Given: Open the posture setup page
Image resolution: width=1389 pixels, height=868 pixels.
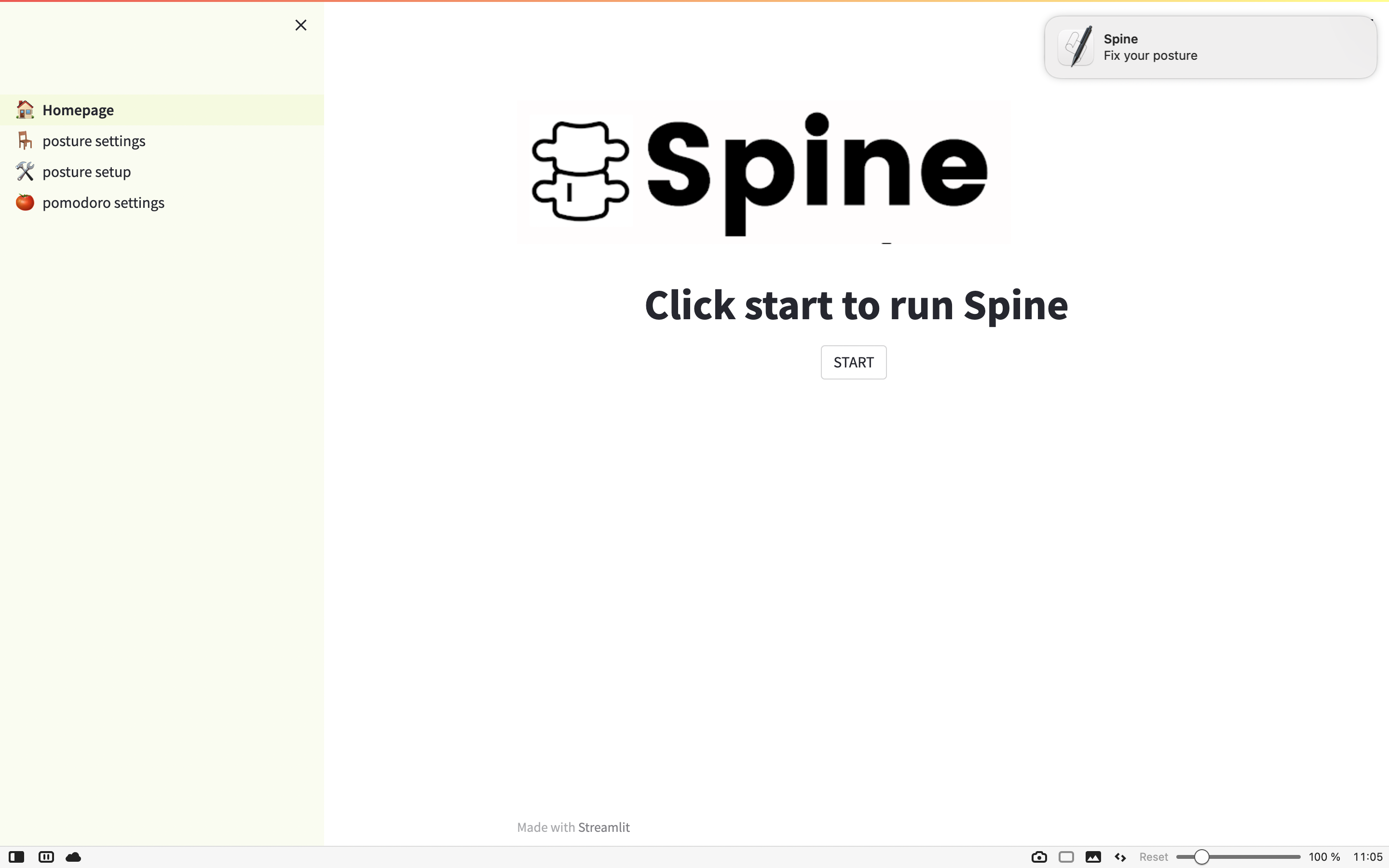Looking at the screenshot, I should [87, 172].
